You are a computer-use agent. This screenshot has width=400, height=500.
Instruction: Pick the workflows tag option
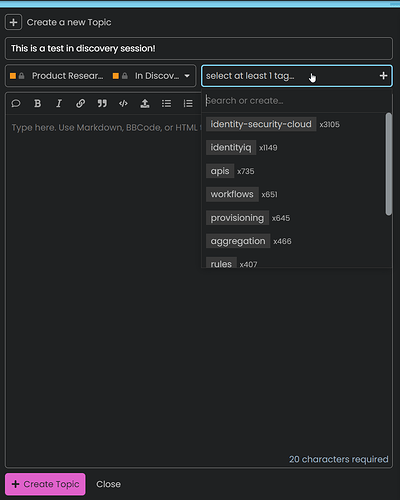[232, 194]
